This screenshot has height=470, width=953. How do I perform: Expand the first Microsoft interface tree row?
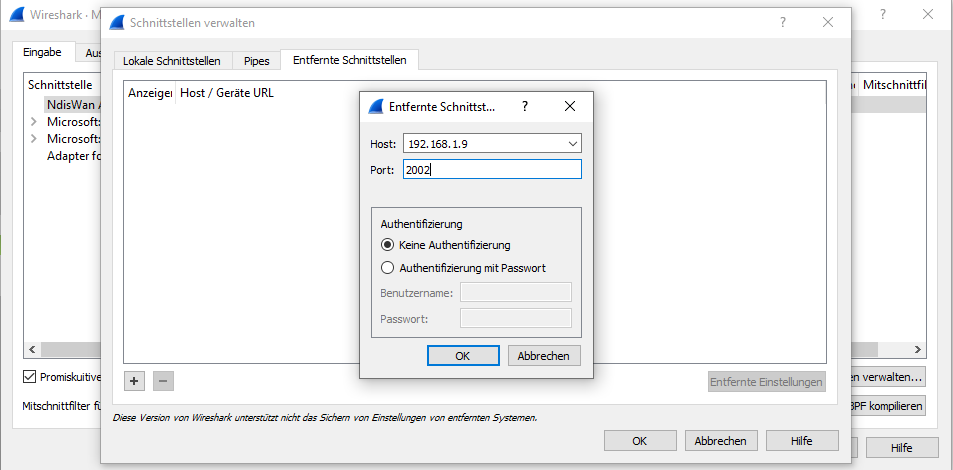point(34,122)
